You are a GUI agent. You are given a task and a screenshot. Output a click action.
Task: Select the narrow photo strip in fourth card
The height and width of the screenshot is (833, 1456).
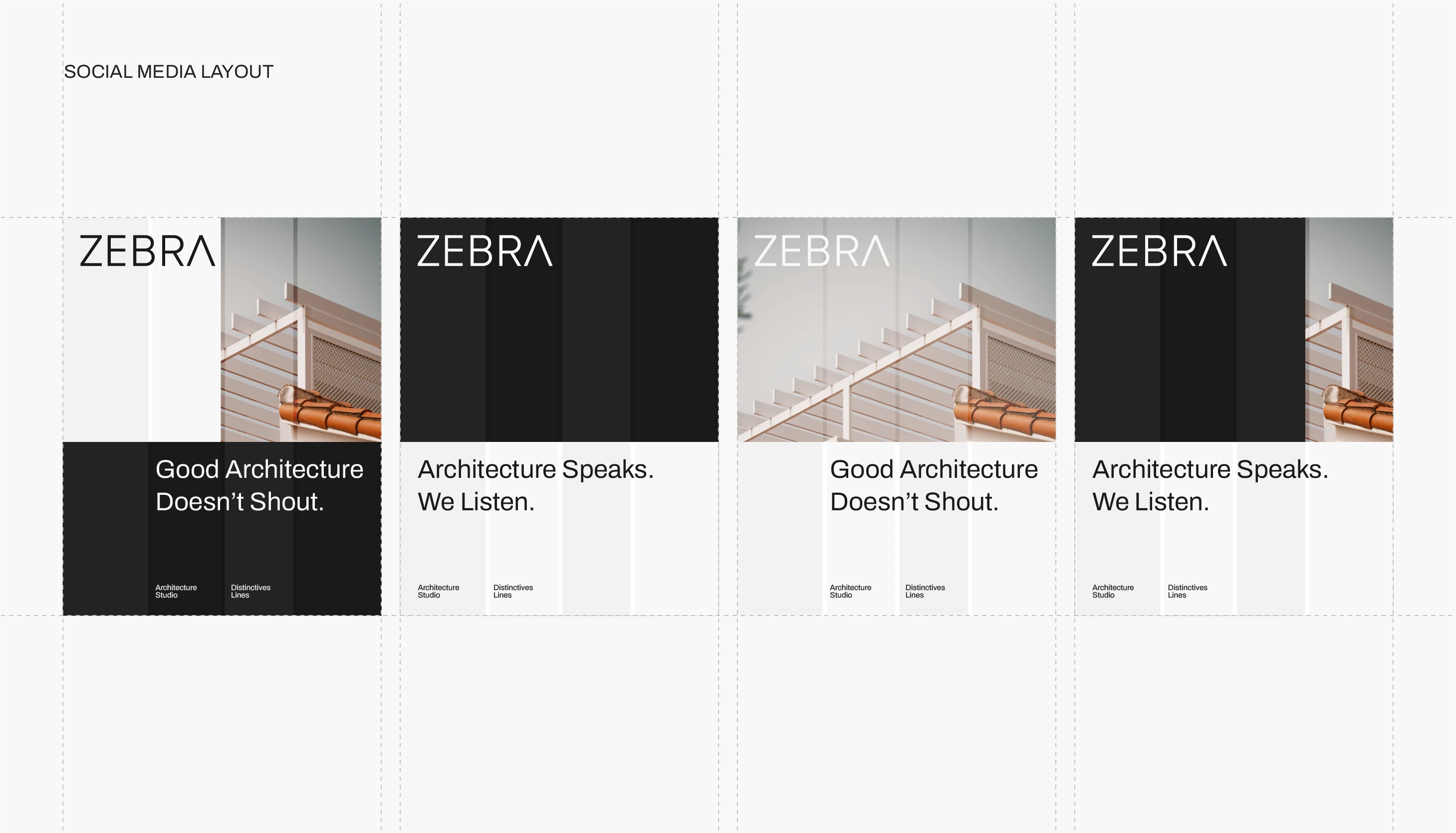[x=1349, y=343]
